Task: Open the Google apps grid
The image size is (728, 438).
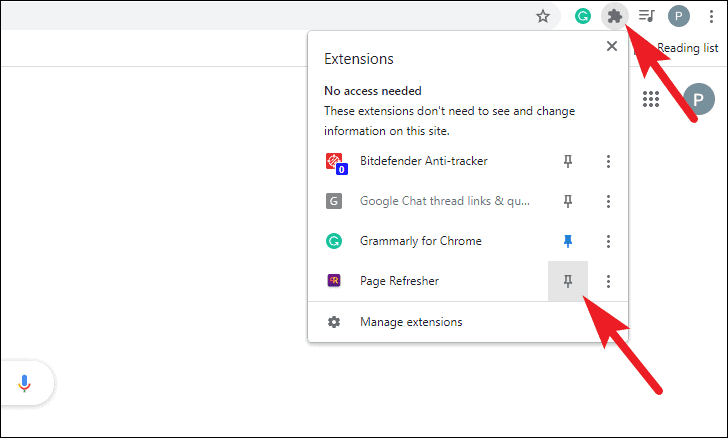Action: click(650, 99)
